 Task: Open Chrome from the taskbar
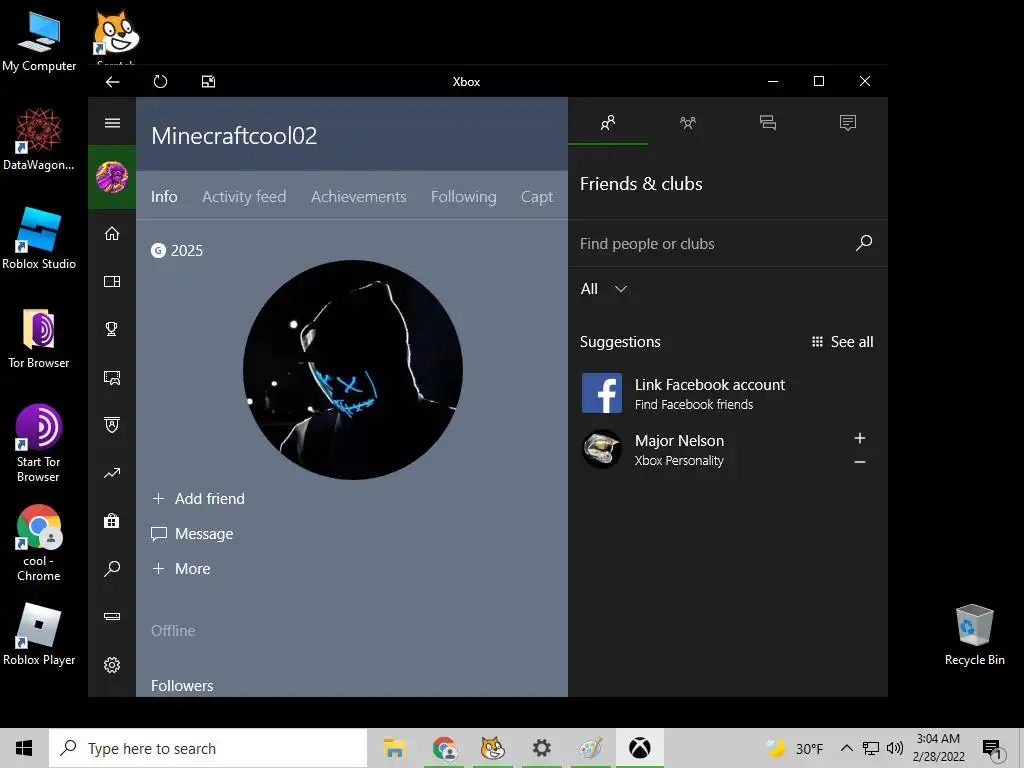(x=444, y=748)
